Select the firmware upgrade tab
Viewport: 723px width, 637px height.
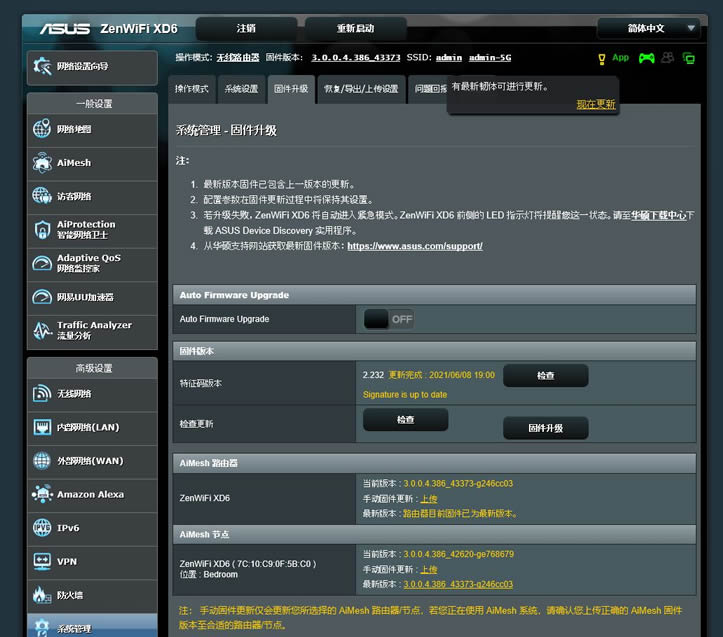291,89
